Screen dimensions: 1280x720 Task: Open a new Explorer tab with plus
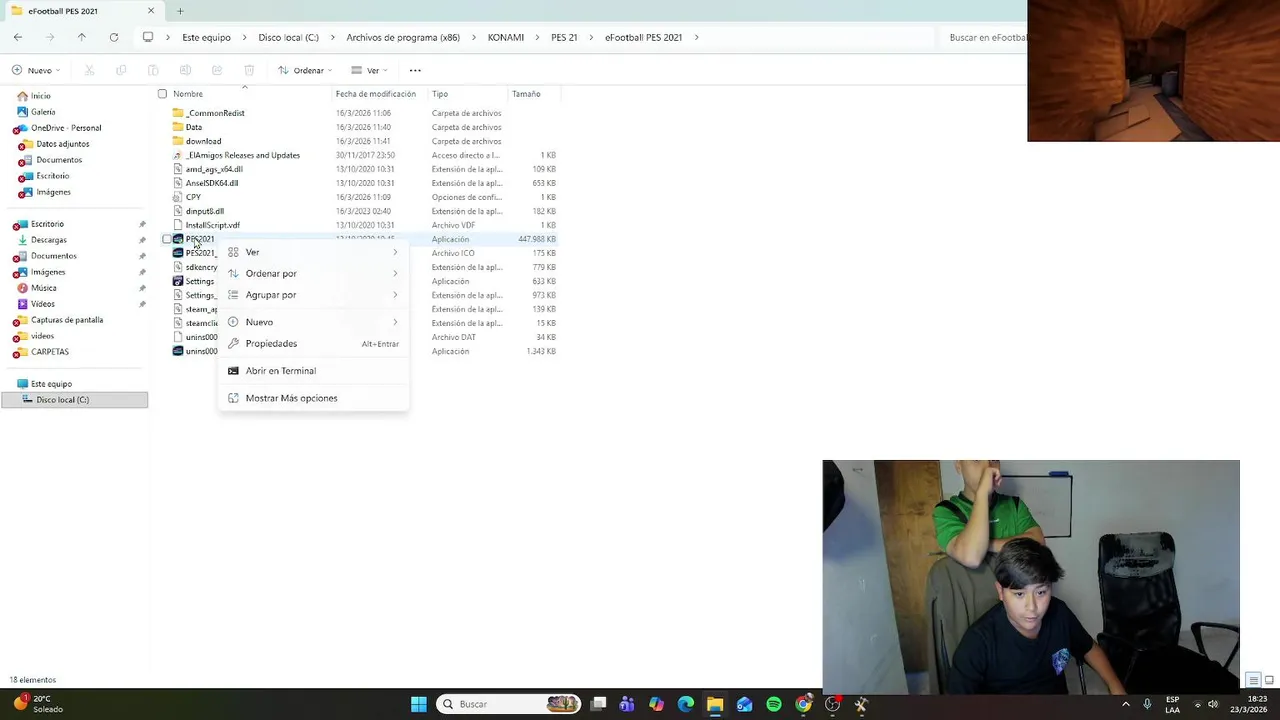click(x=180, y=11)
